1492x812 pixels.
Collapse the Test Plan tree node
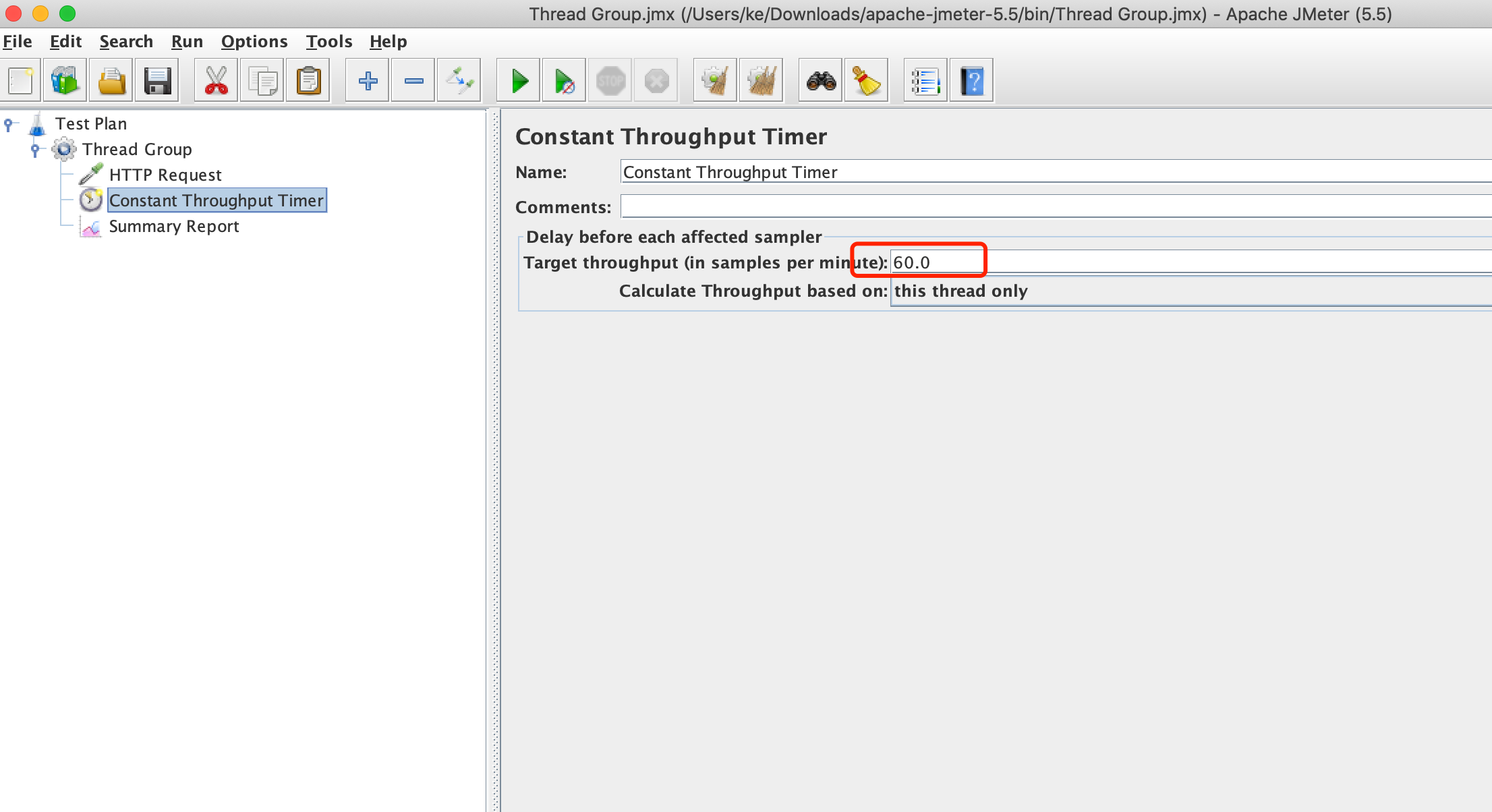pyautogui.click(x=8, y=123)
